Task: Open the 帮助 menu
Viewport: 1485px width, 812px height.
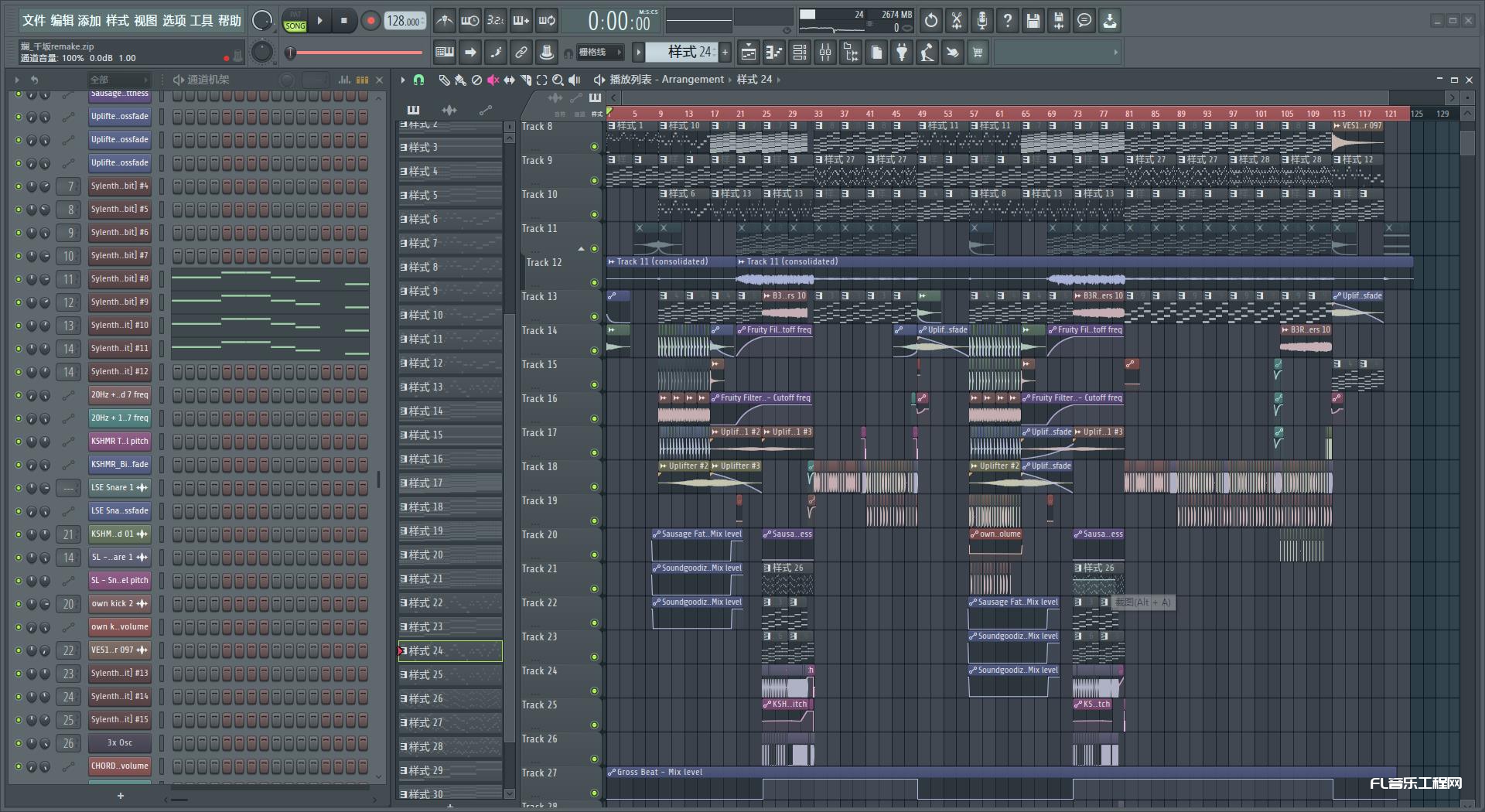Action: pos(229,21)
